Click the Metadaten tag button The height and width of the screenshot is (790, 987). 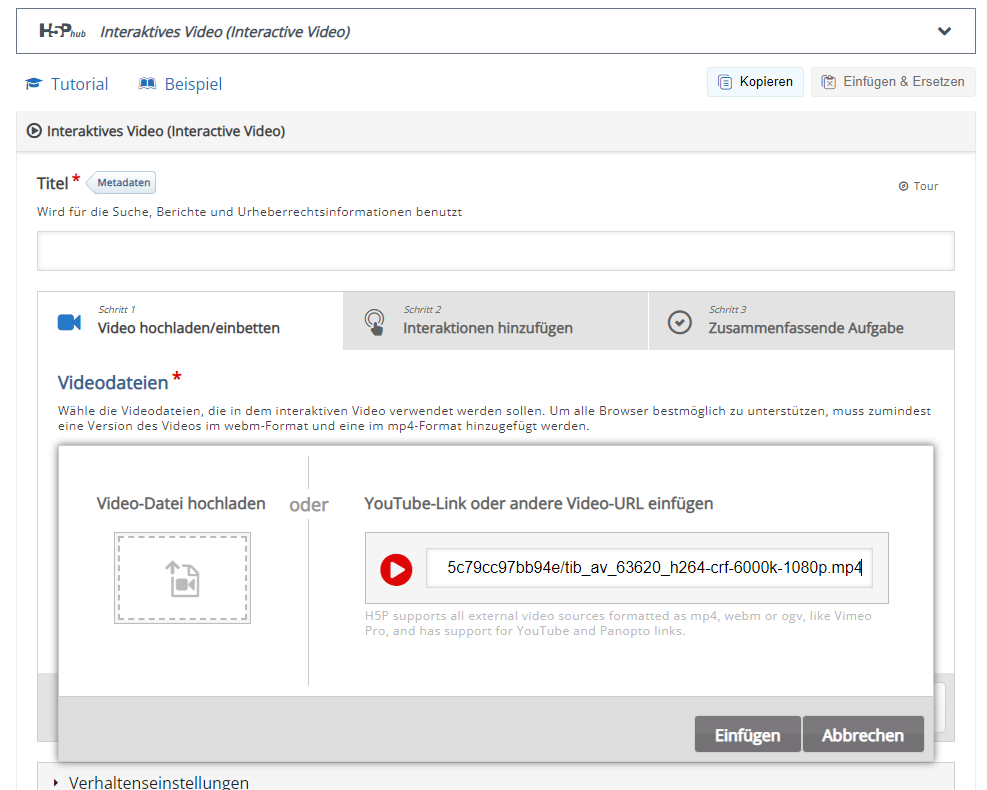click(x=122, y=183)
